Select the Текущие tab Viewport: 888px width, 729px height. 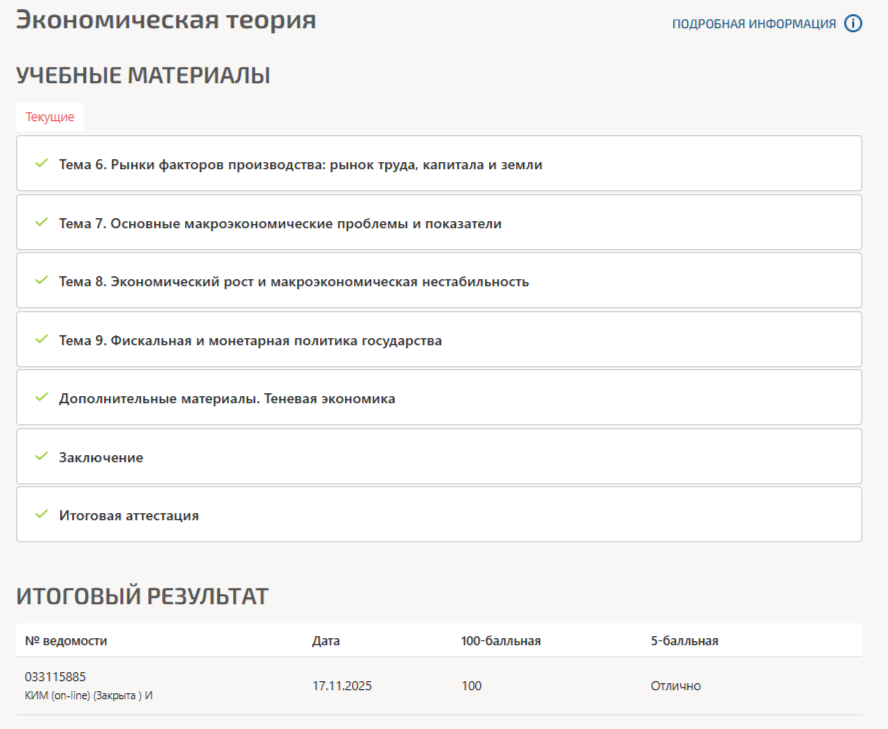(x=50, y=117)
